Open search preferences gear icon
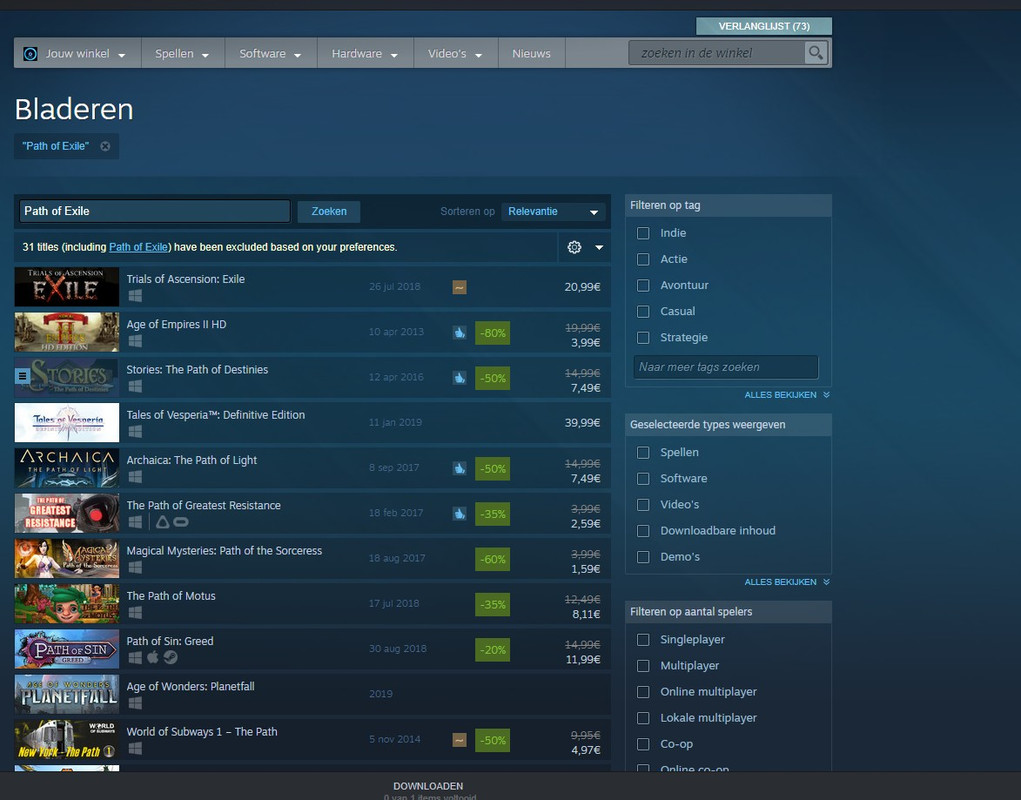This screenshot has width=1021, height=800. pos(574,247)
